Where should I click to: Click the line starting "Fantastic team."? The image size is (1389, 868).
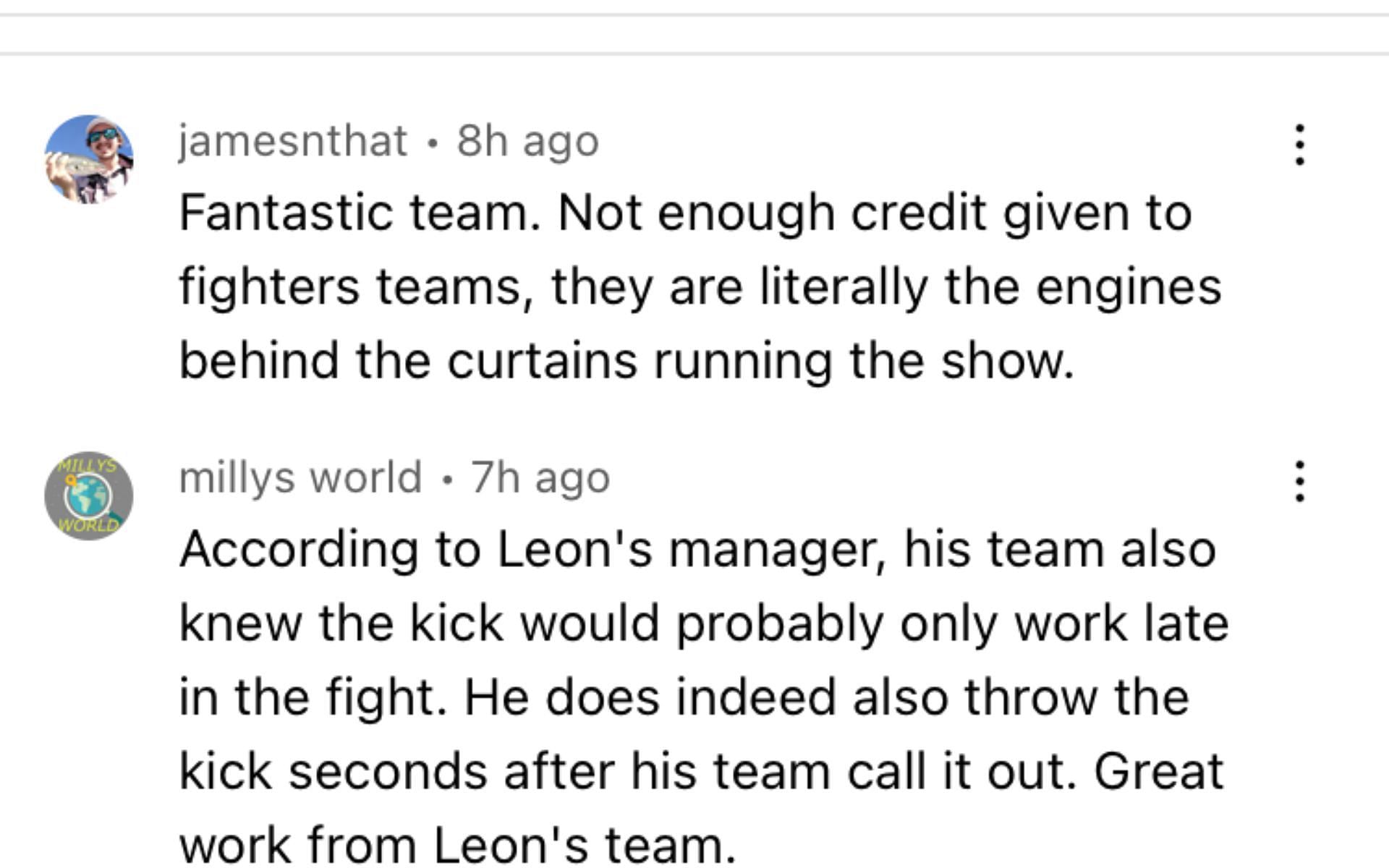point(685,213)
